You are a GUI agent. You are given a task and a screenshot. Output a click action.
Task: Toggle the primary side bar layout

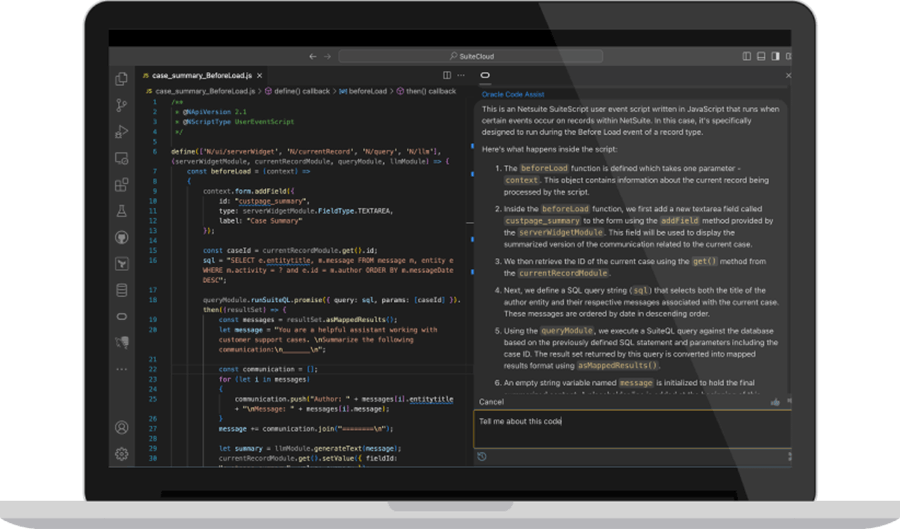point(747,56)
